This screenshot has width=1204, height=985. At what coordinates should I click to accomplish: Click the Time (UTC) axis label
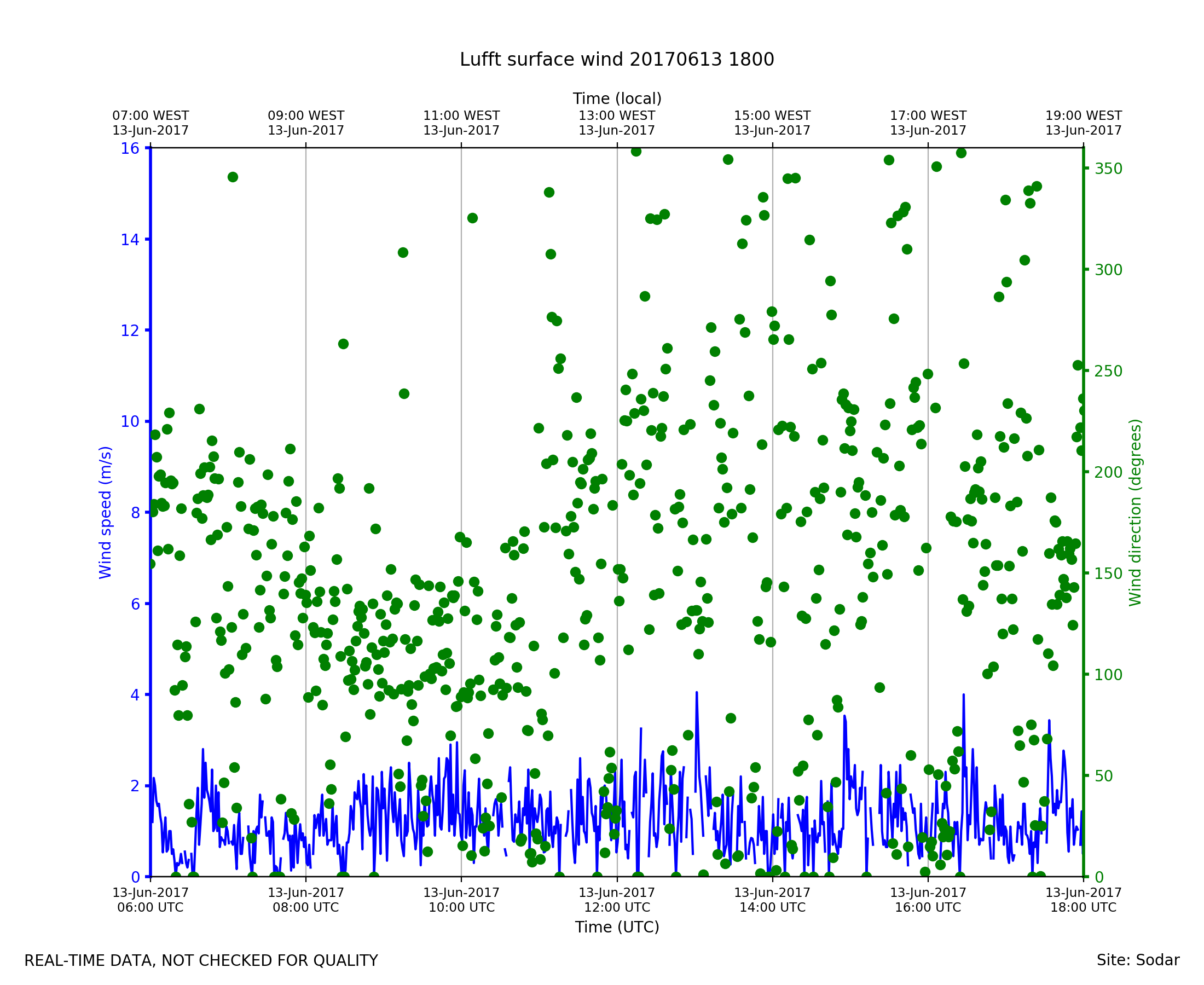[x=617, y=927]
